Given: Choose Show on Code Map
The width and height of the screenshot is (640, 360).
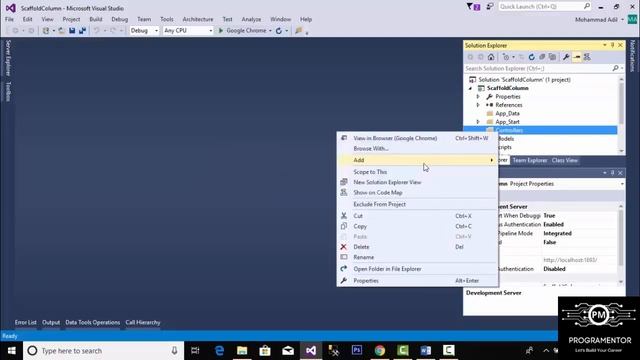Looking at the screenshot, I should click(417, 193).
